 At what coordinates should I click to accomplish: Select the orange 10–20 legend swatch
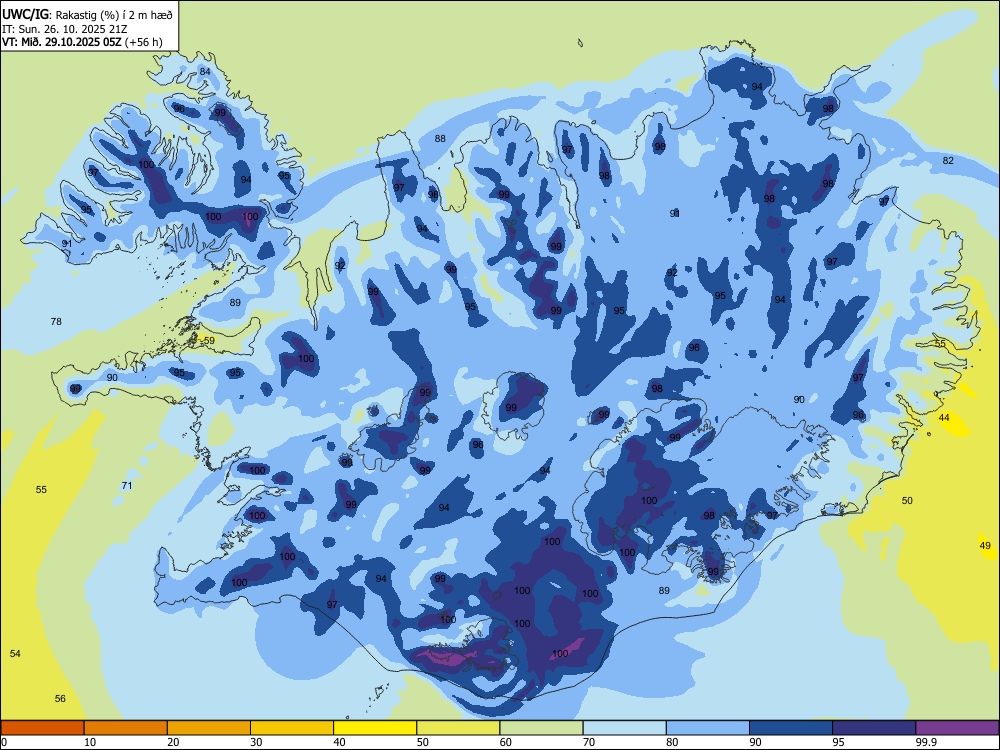click(126, 728)
